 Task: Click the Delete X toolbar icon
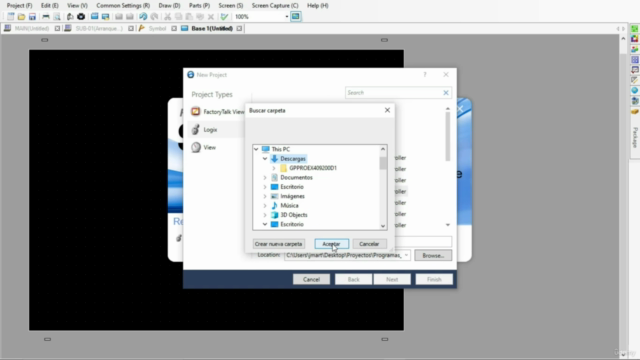click(211, 16)
